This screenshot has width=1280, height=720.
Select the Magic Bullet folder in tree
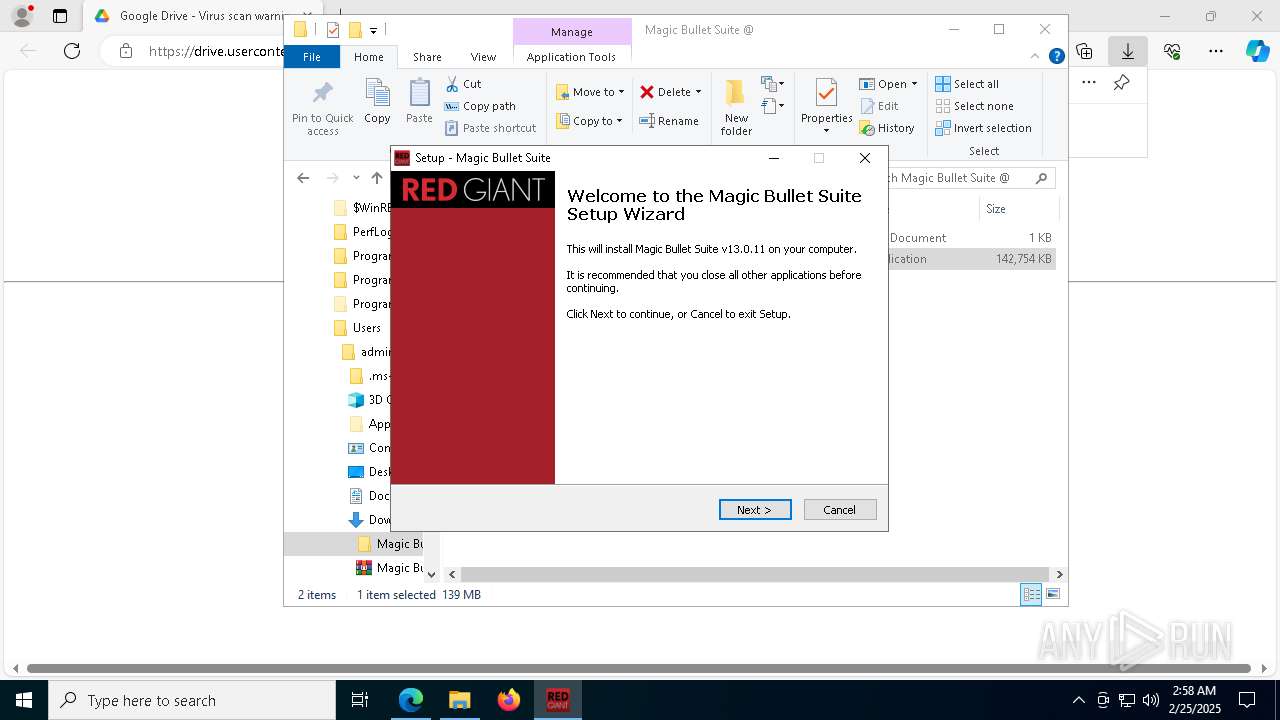point(390,544)
